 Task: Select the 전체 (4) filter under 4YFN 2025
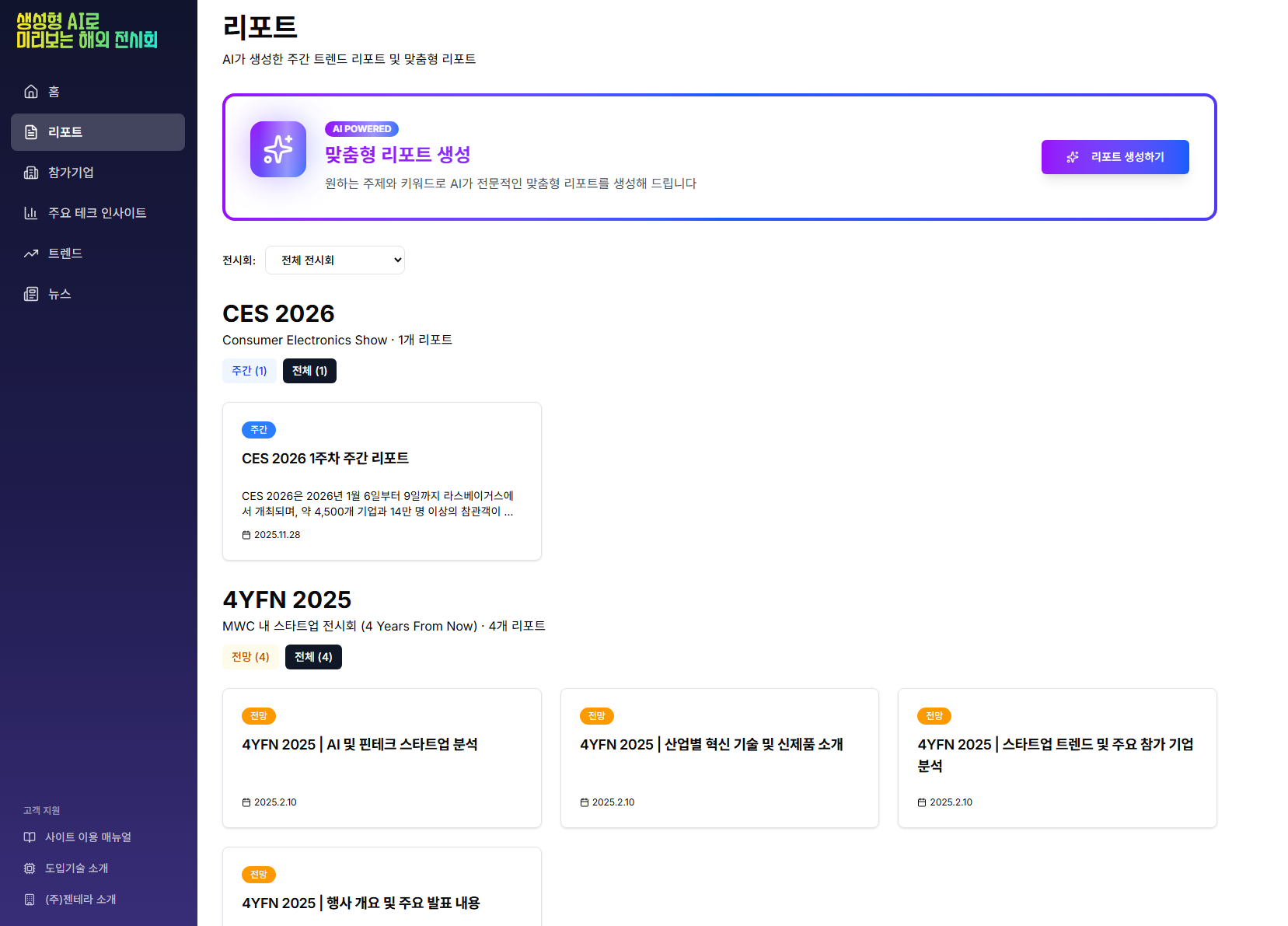tap(313, 657)
